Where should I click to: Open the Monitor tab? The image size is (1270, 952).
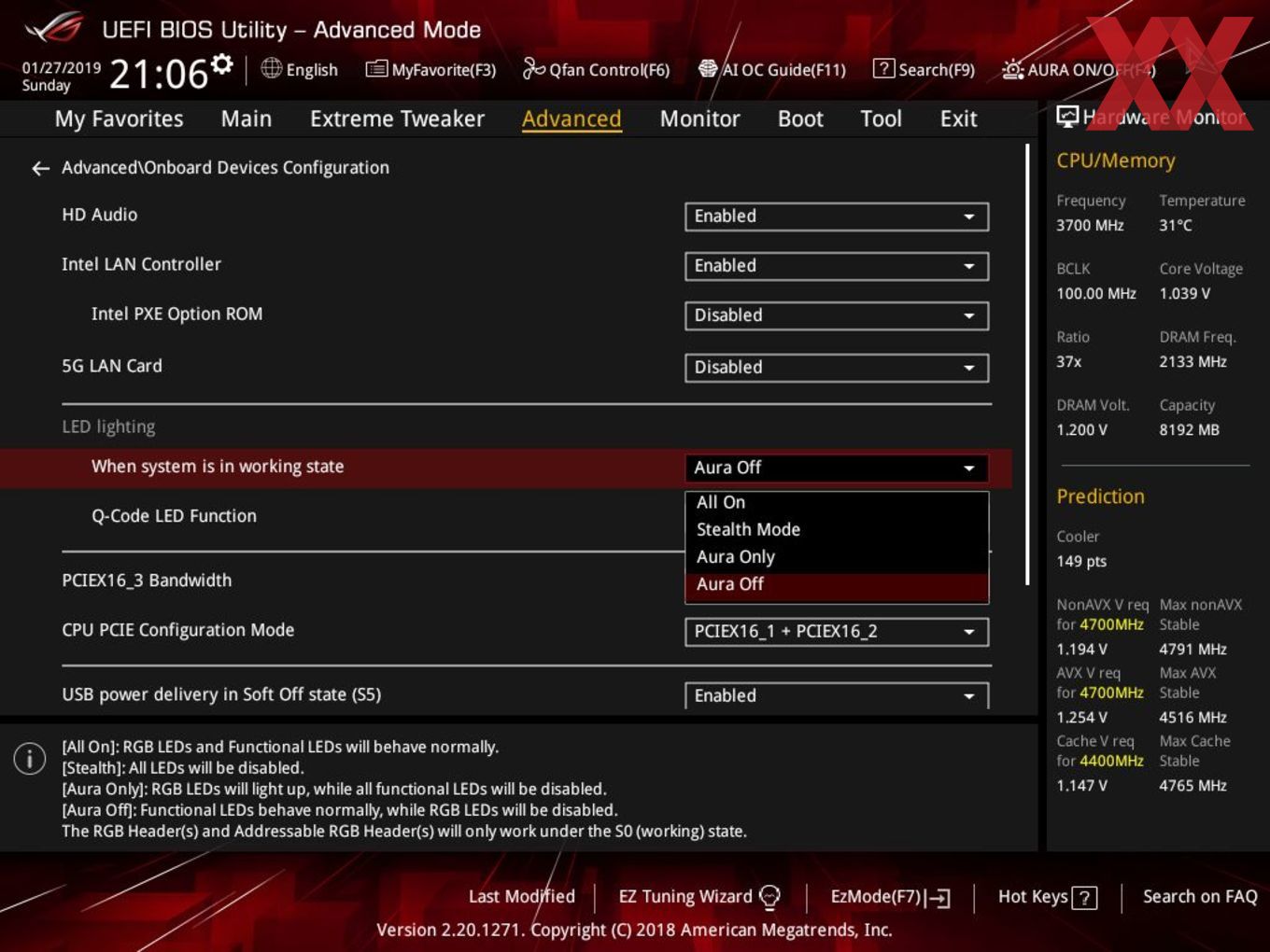[699, 119]
